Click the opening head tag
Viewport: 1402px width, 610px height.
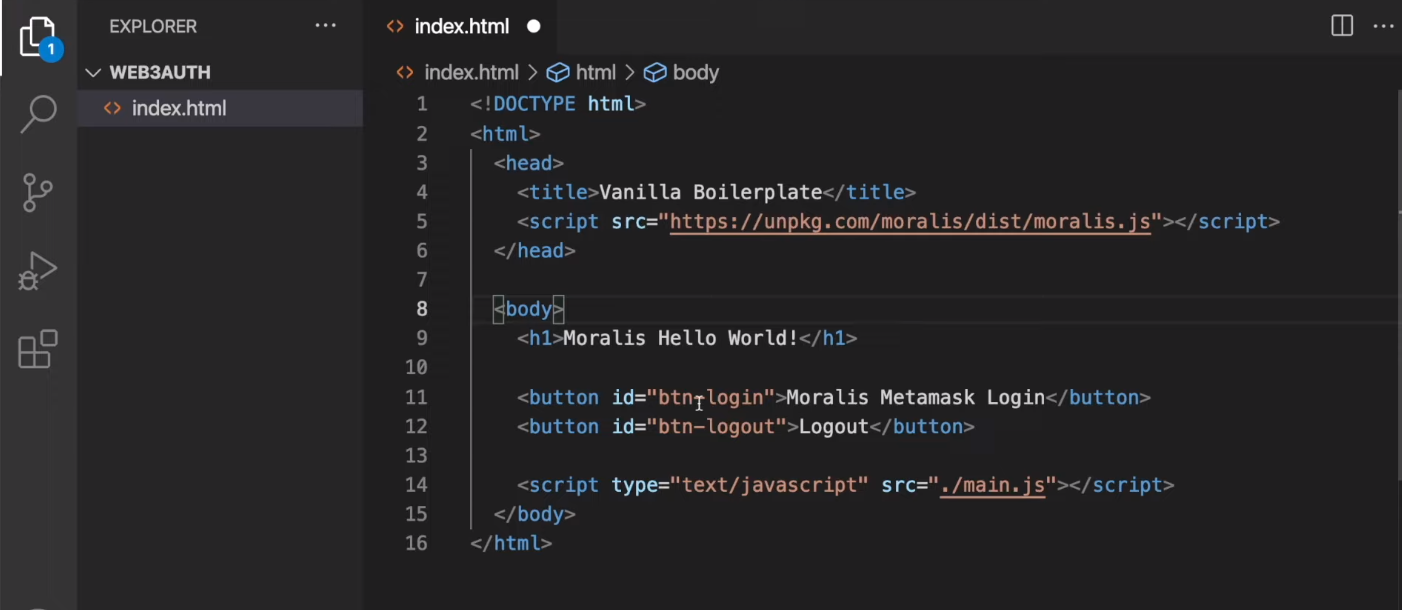coord(529,163)
